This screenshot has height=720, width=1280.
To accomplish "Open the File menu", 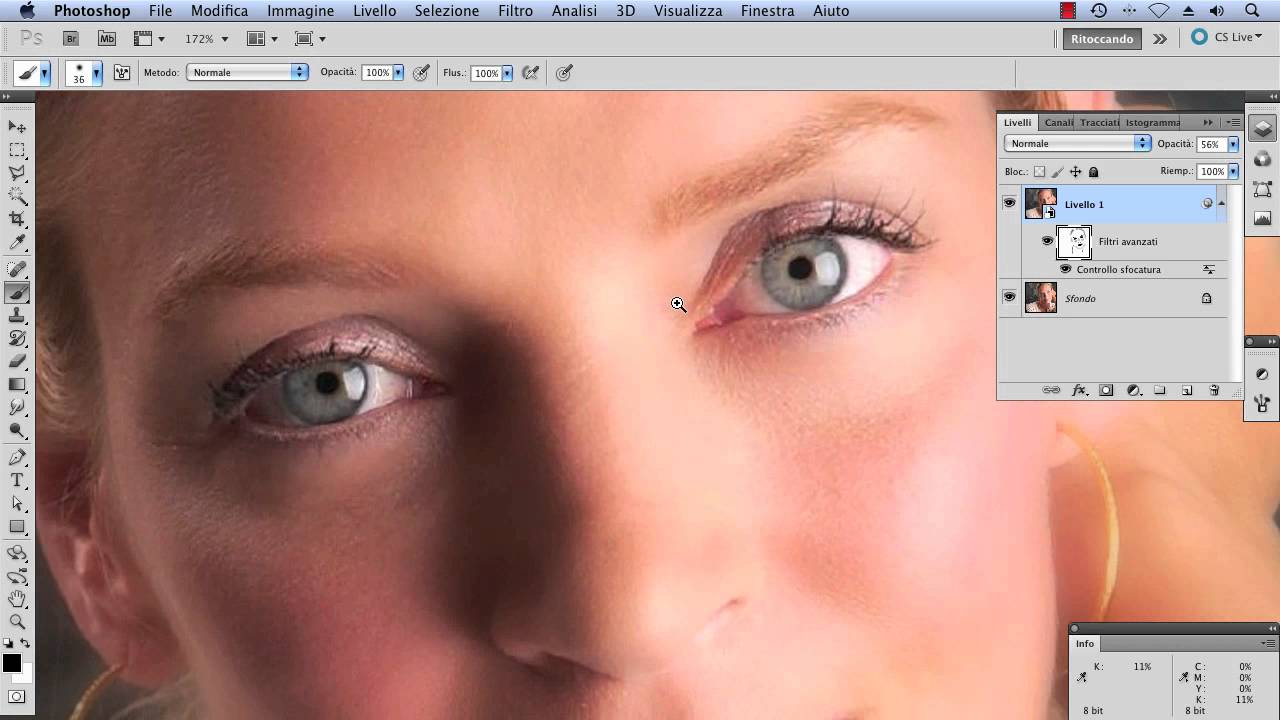I will click(x=160, y=11).
